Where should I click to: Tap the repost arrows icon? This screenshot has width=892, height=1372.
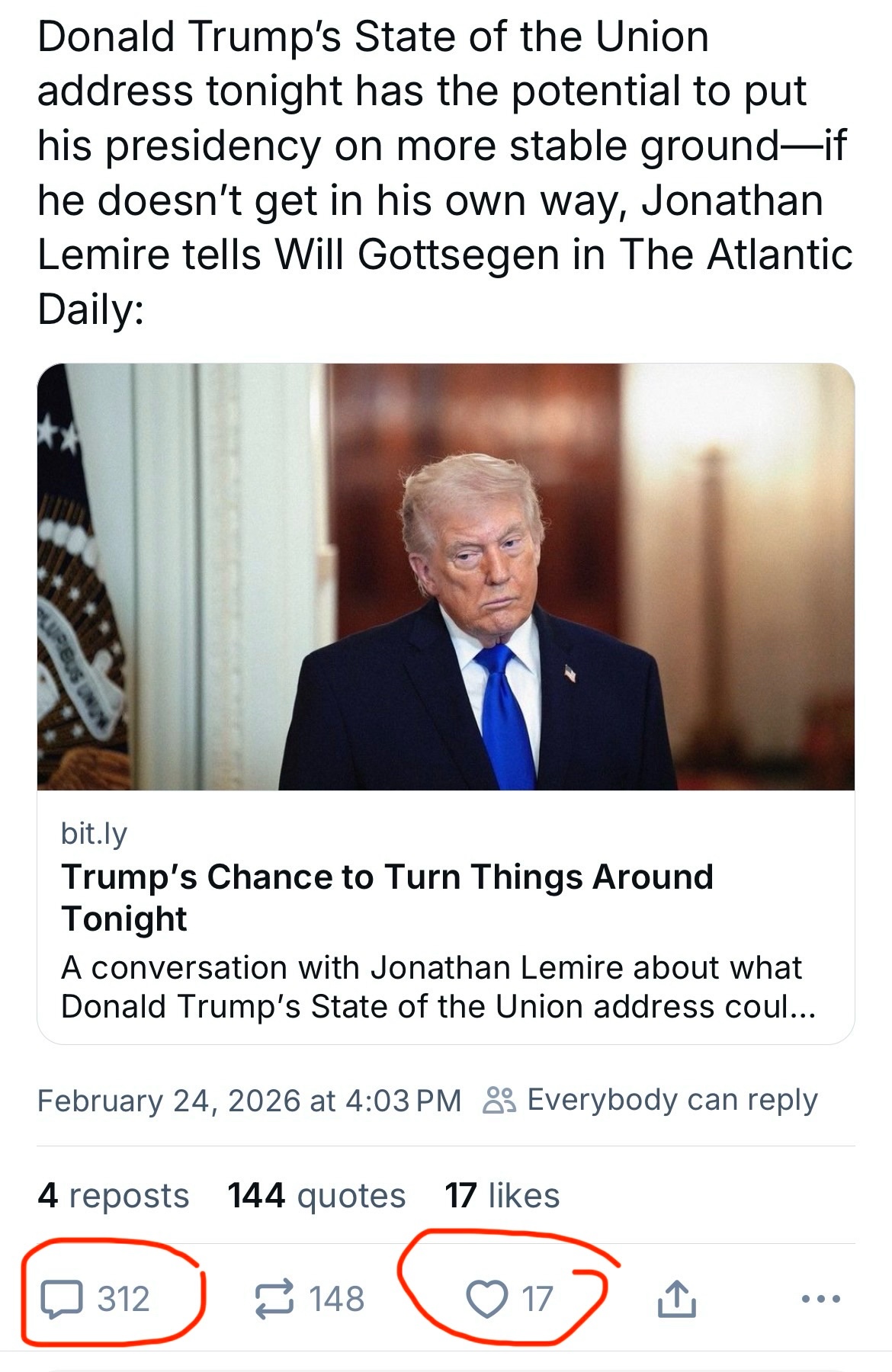tap(274, 1299)
